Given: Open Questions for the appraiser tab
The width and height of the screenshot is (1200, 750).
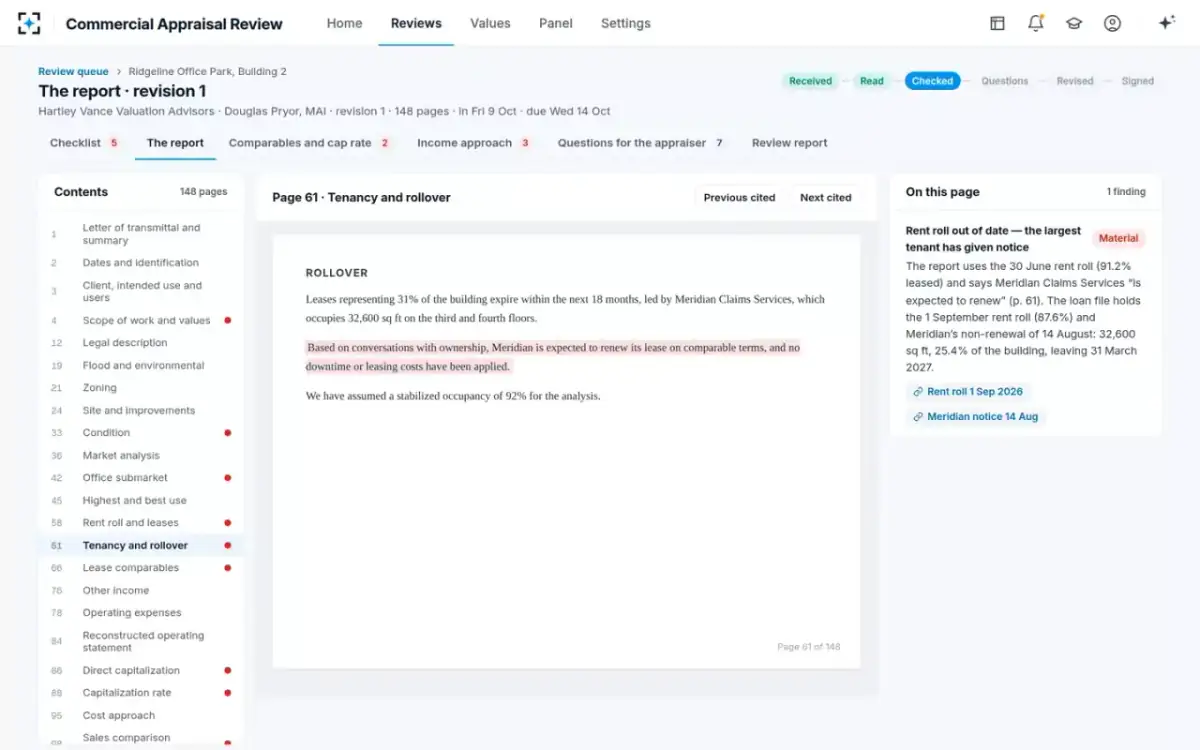Looking at the screenshot, I should click(641, 143).
